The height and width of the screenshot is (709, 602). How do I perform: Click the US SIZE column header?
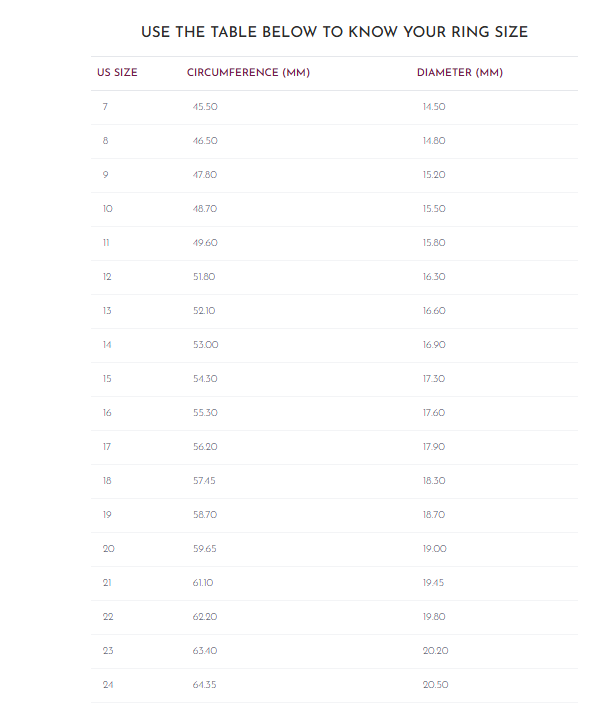[117, 73]
